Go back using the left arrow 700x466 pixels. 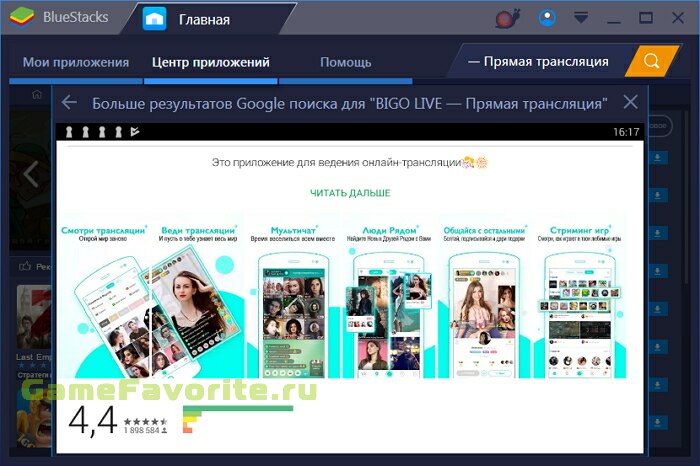point(69,103)
